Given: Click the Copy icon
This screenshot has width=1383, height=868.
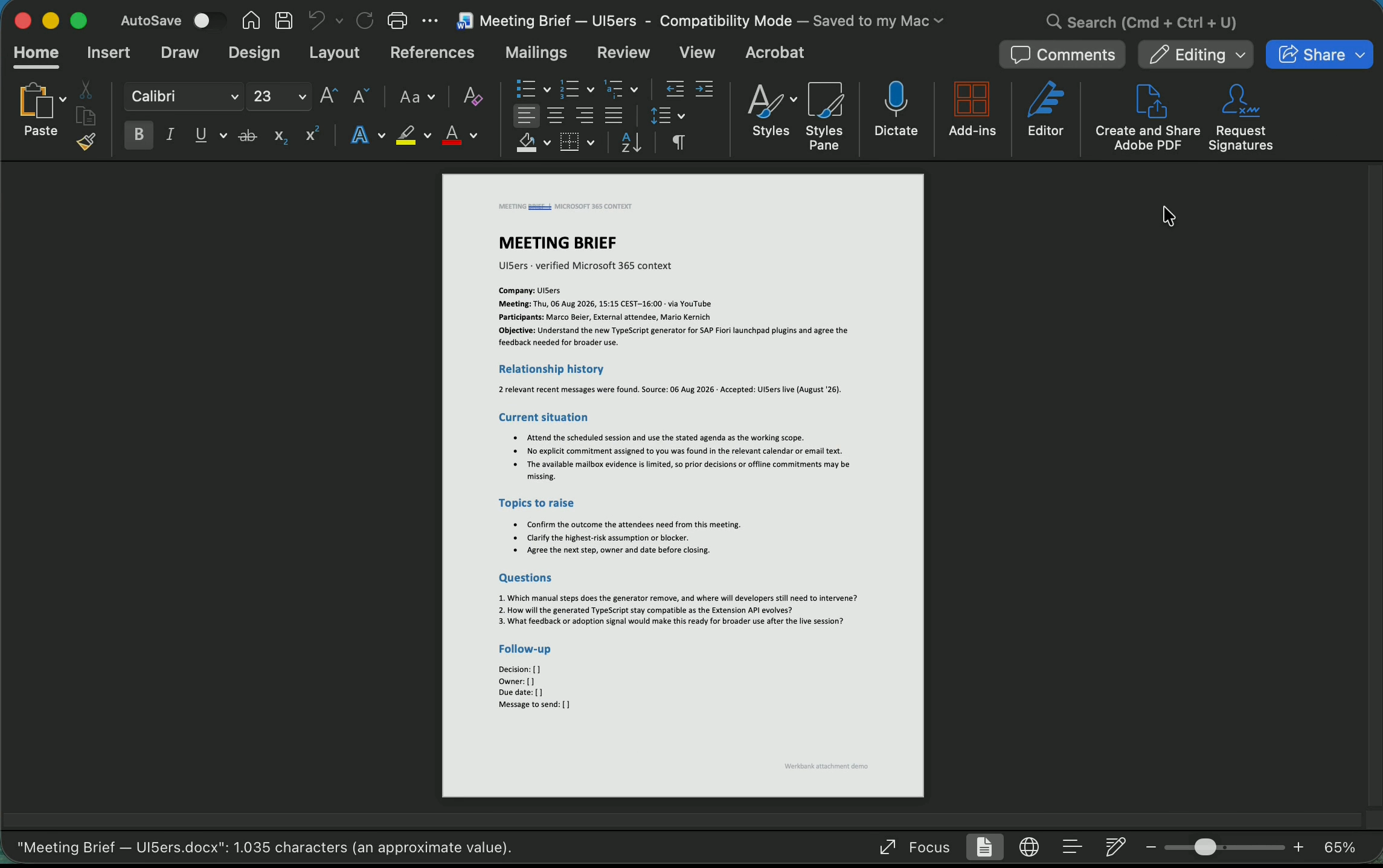Looking at the screenshot, I should coord(86,116).
